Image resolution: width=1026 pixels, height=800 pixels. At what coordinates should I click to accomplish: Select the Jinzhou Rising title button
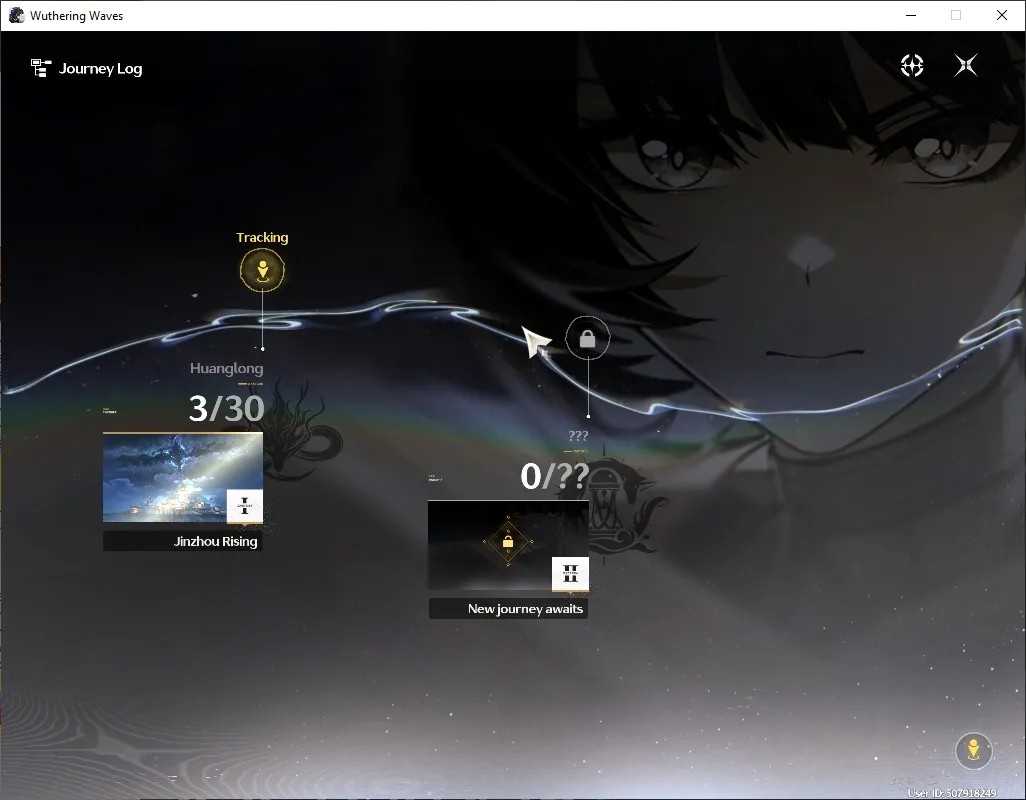click(x=183, y=541)
